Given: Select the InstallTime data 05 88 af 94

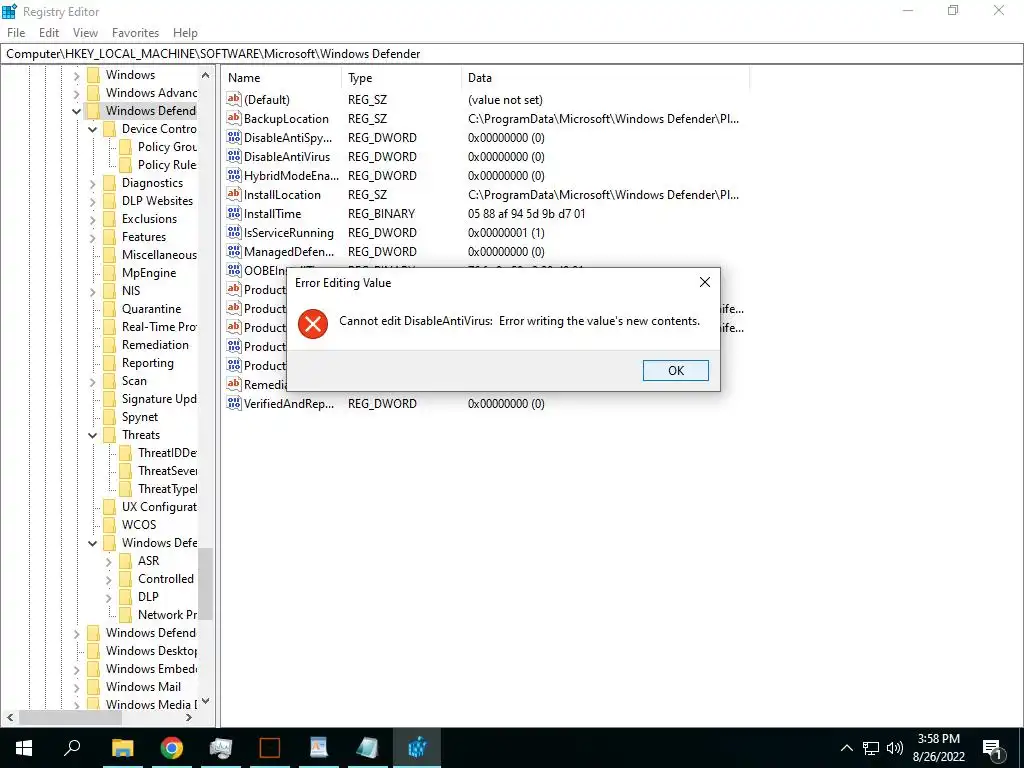Looking at the screenshot, I should coord(526,214).
